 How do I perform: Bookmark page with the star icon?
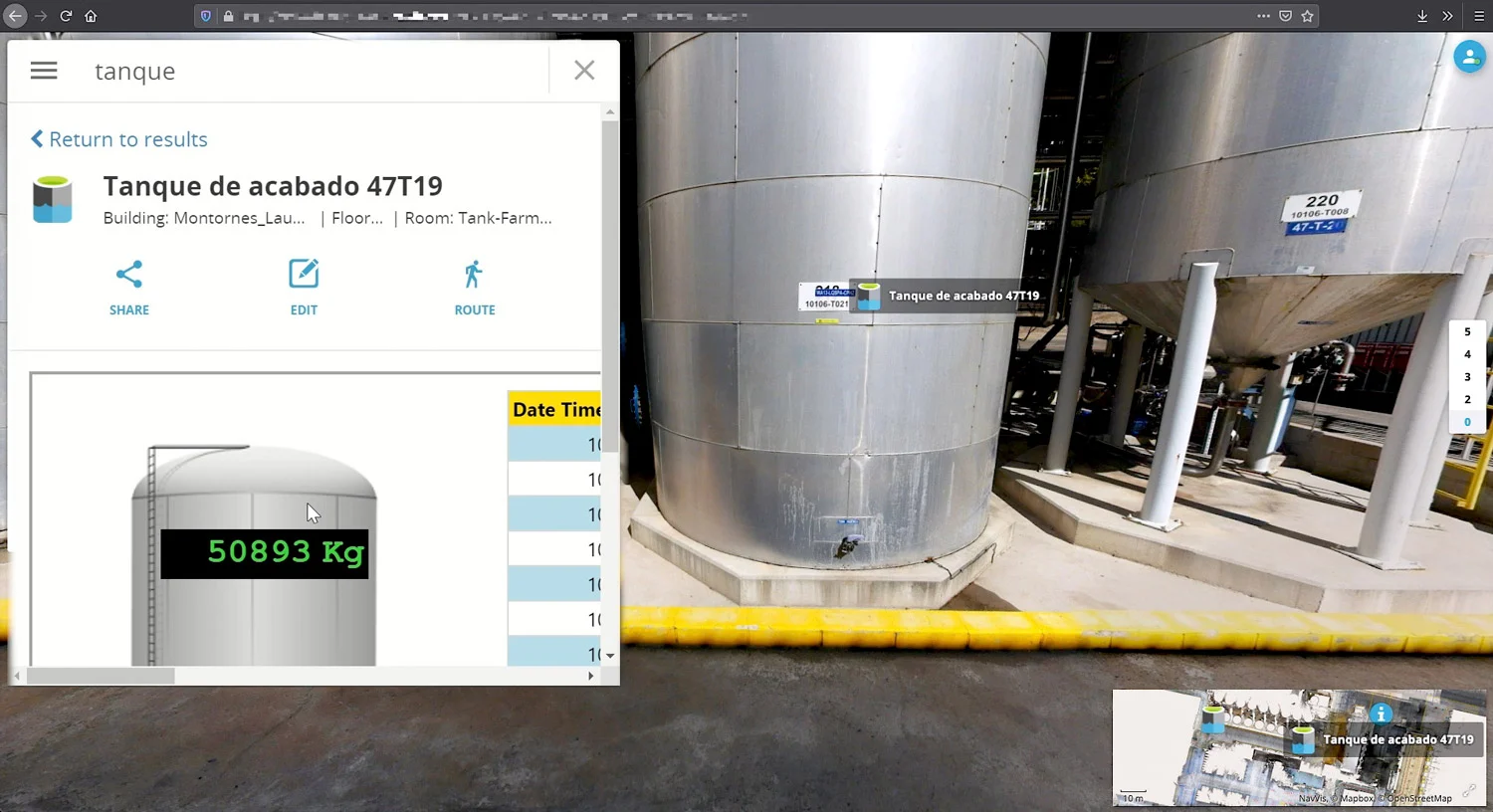click(x=1308, y=16)
